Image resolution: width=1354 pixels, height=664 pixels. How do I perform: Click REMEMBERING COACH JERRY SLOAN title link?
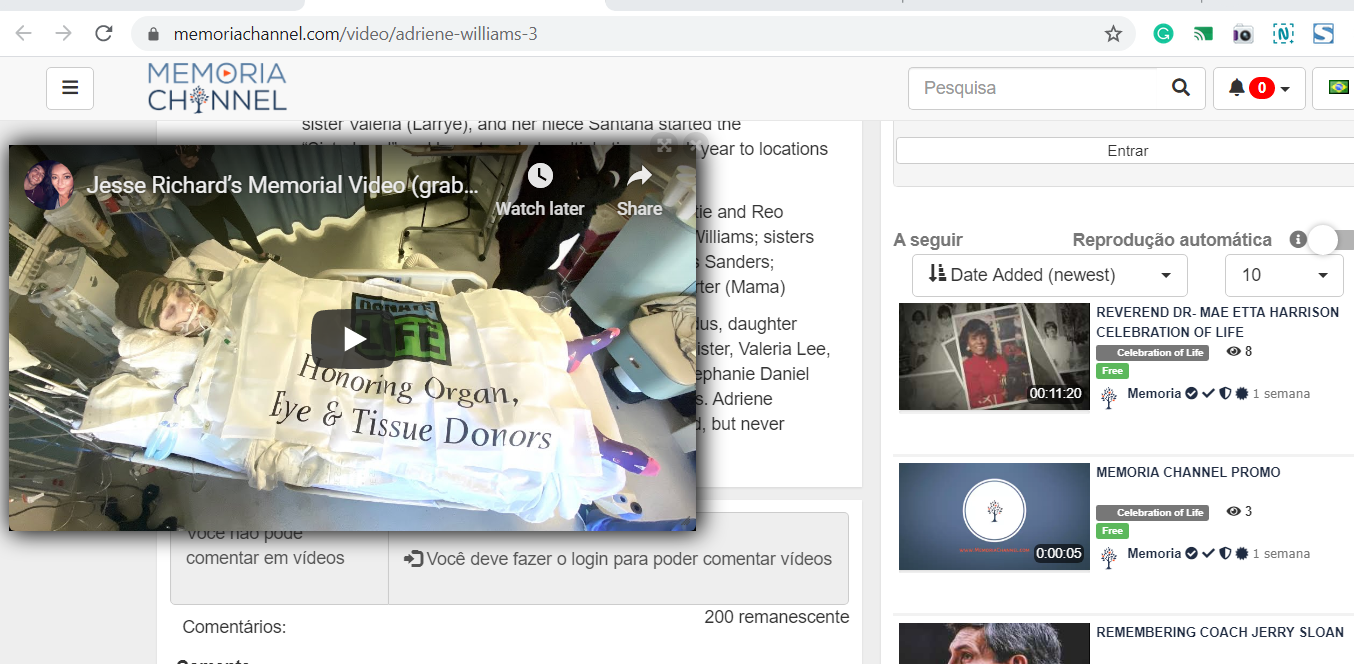pos(1220,632)
